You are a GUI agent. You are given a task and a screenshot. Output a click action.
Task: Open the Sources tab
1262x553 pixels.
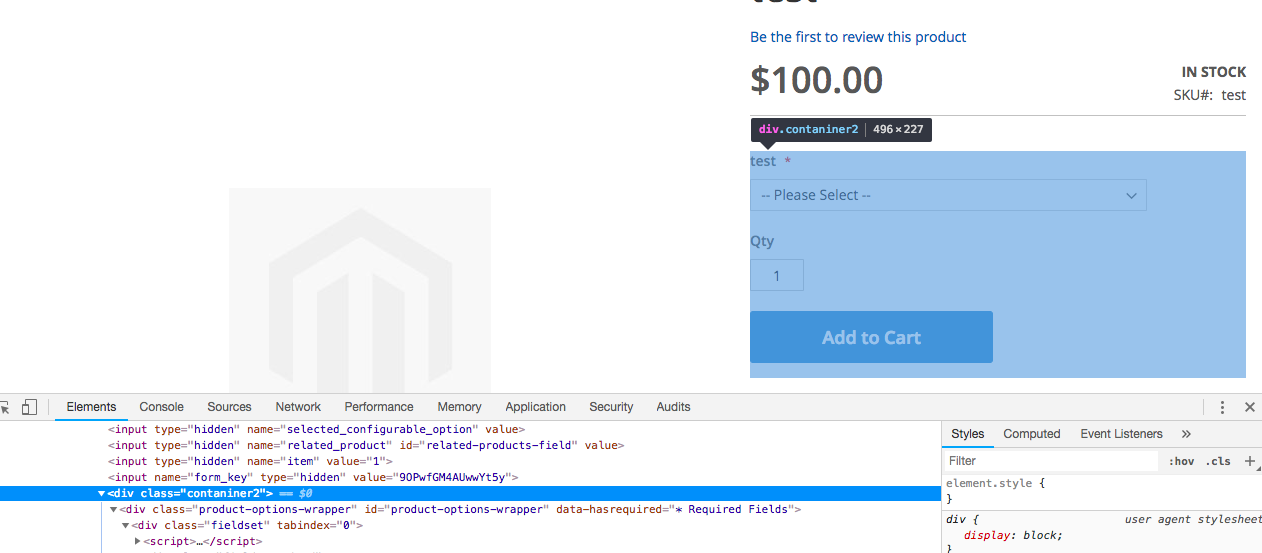point(230,407)
